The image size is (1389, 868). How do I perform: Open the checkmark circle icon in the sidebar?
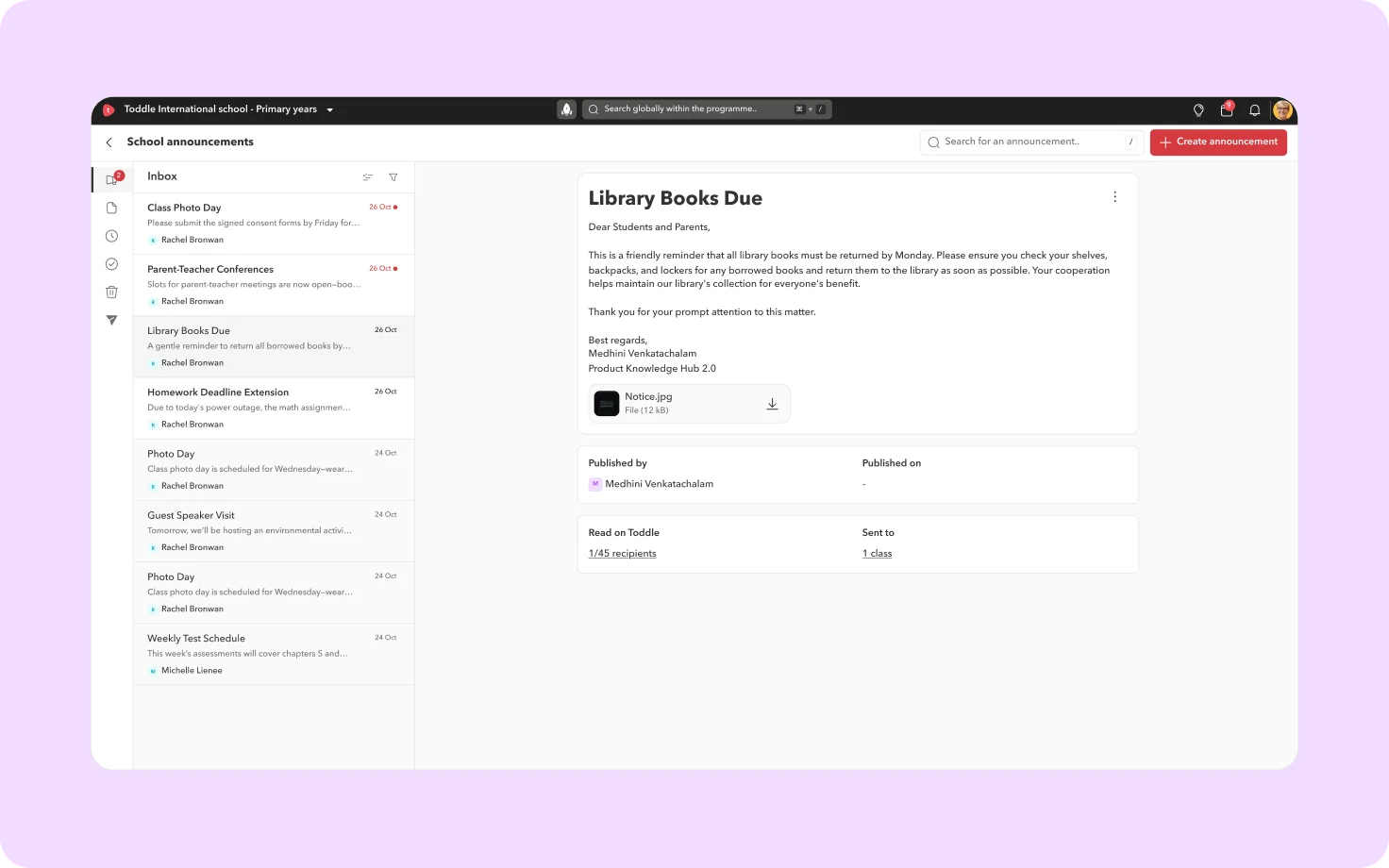click(x=111, y=264)
